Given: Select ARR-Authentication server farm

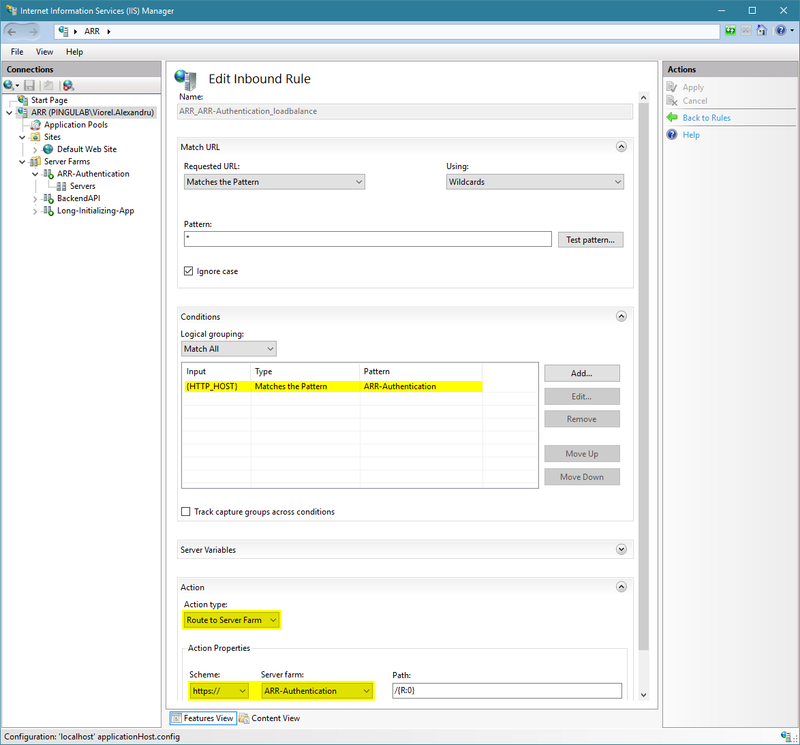Looking at the screenshot, I should (x=93, y=173).
